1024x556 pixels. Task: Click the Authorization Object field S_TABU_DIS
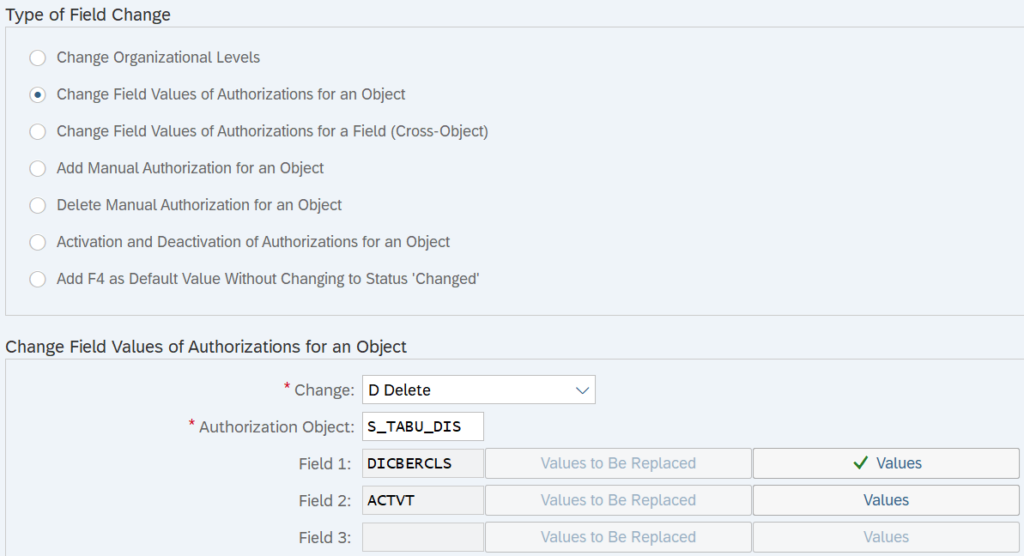point(422,427)
